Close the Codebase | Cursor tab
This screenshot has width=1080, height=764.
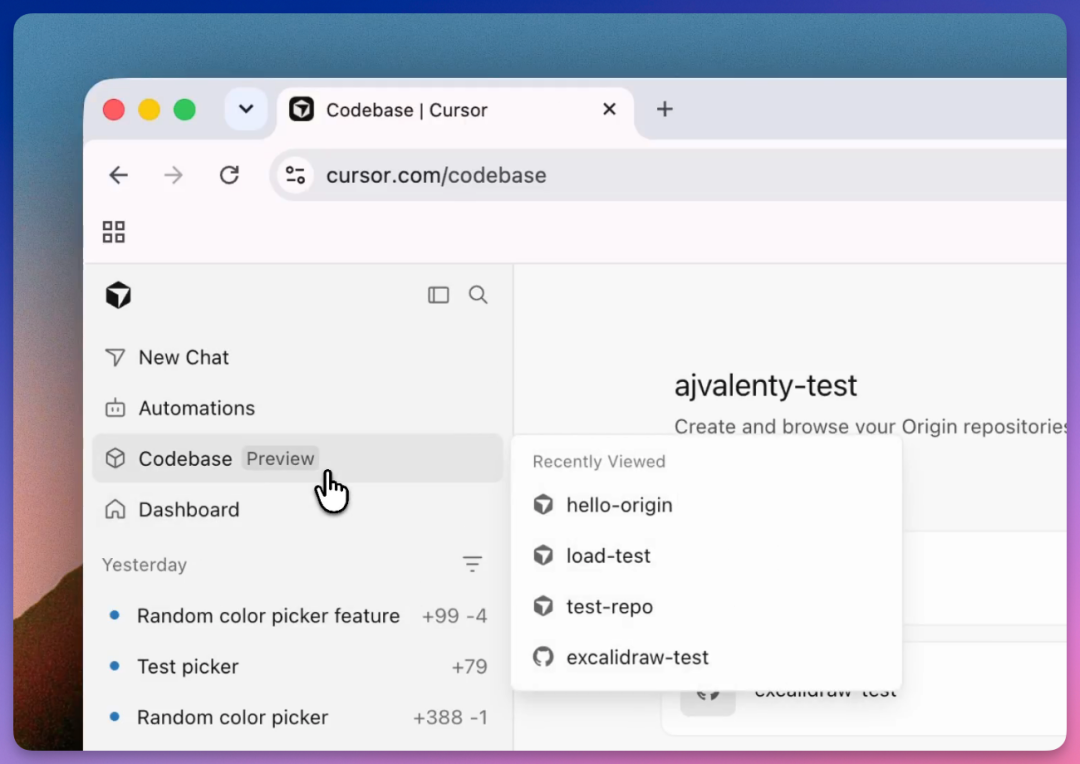[x=609, y=109]
